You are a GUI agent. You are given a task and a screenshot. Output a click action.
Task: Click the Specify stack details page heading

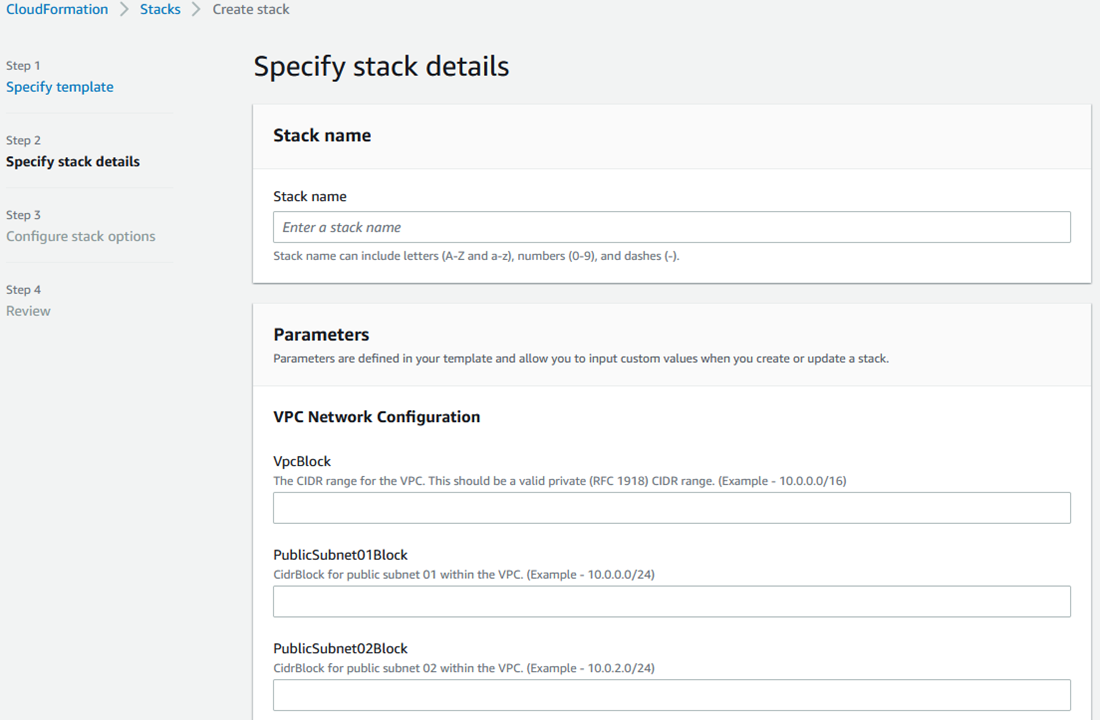pos(381,67)
